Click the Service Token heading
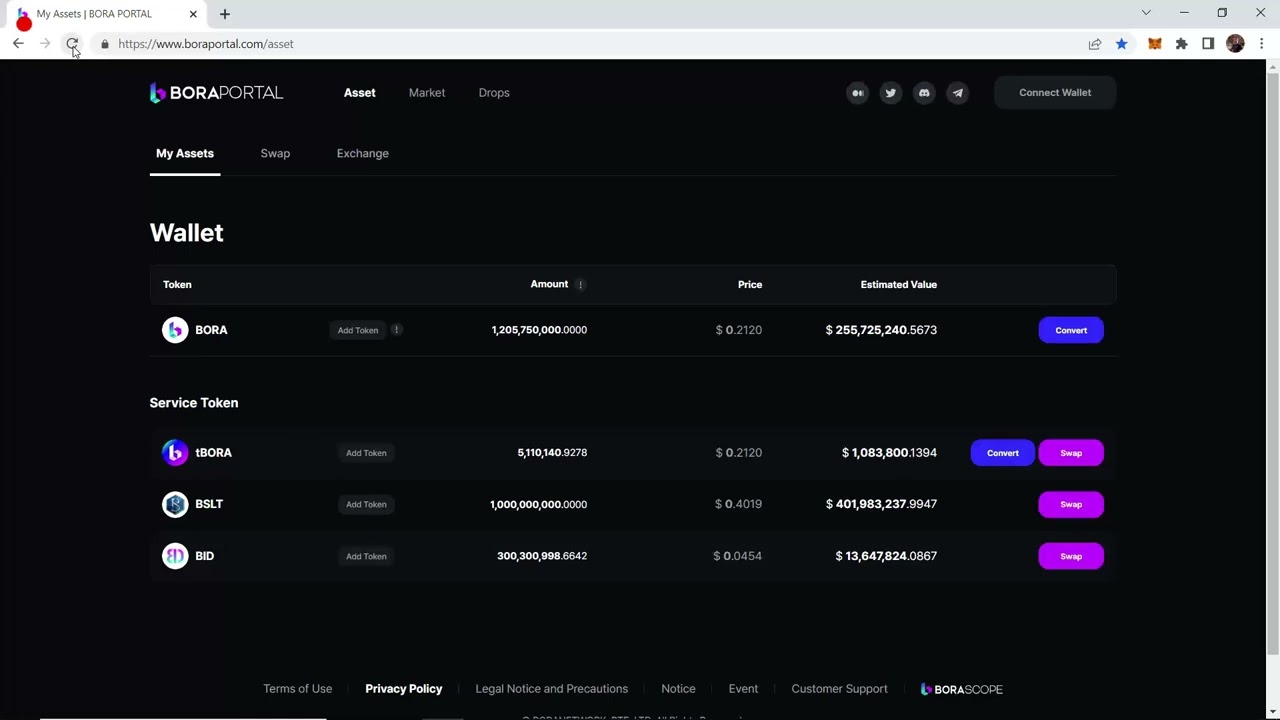The height and width of the screenshot is (720, 1280). click(x=194, y=403)
